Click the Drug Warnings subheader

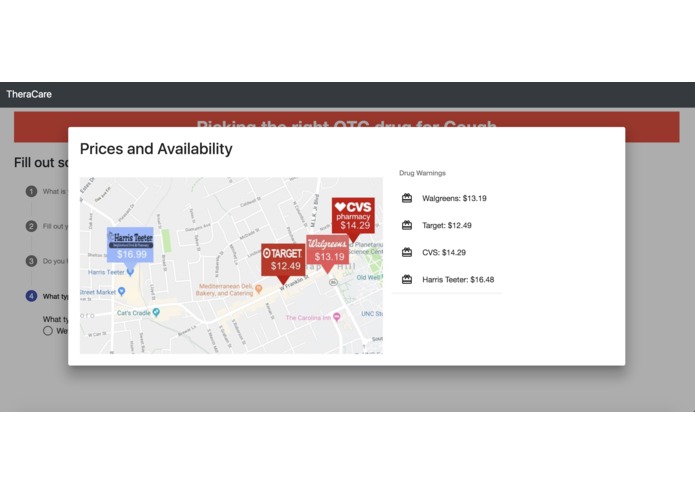[x=422, y=173]
